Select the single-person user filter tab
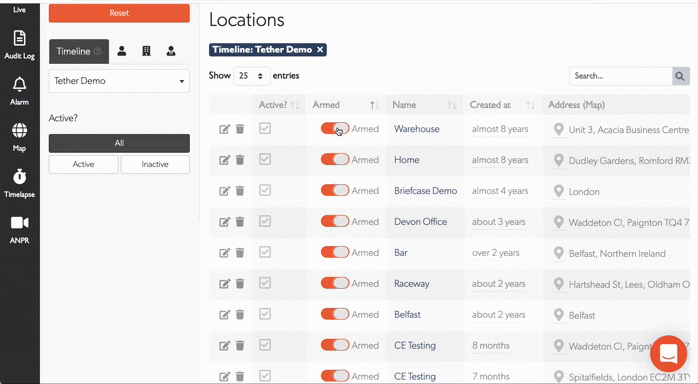 (122, 51)
